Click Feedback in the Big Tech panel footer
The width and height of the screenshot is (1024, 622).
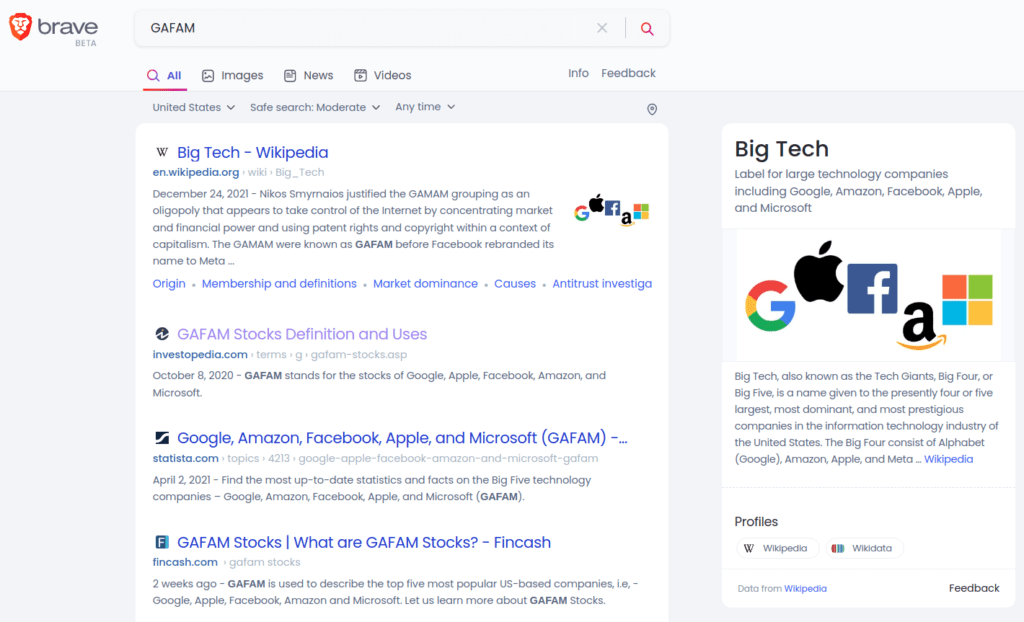(974, 588)
